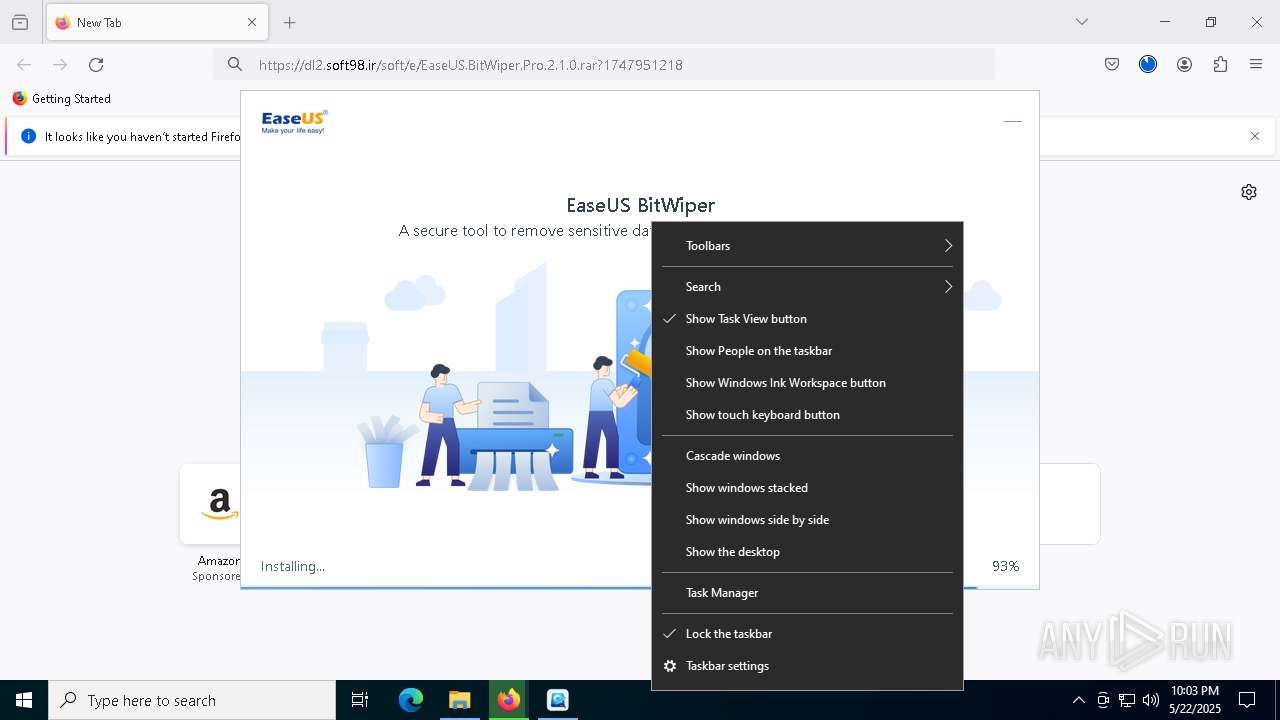
Task: Open the Windows Start menu
Action: [x=24, y=700]
